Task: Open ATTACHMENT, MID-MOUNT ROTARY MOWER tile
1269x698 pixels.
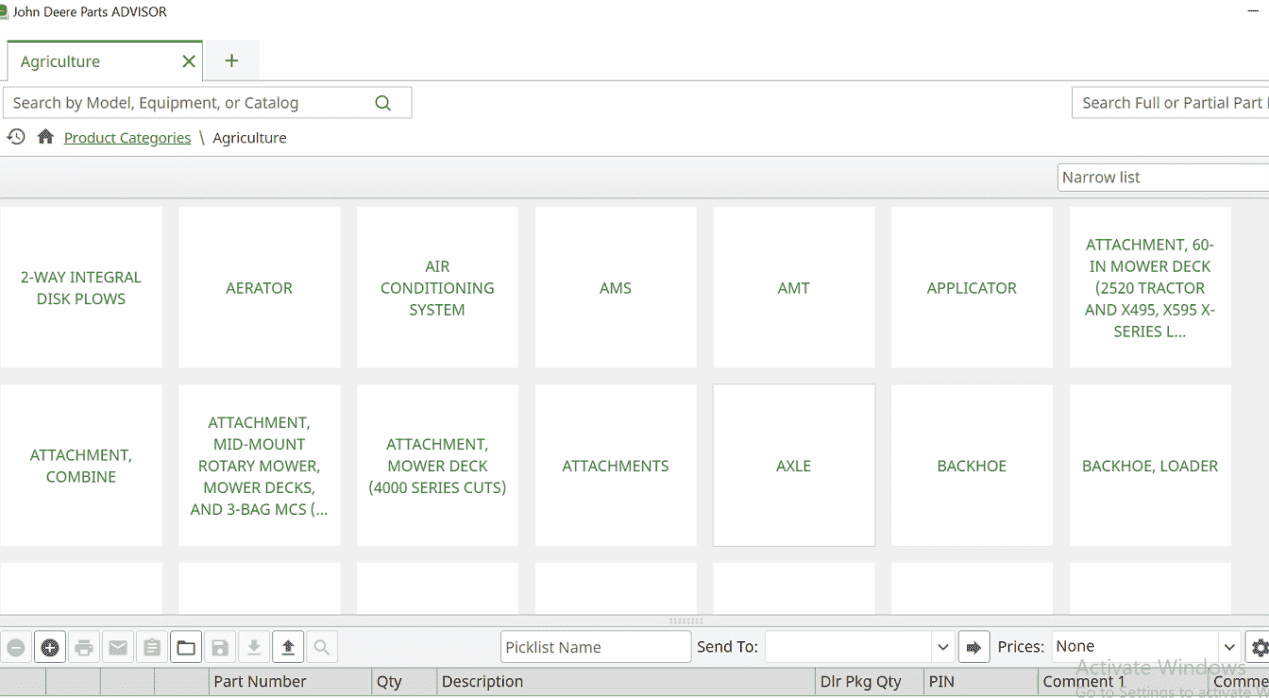Action: (x=259, y=466)
